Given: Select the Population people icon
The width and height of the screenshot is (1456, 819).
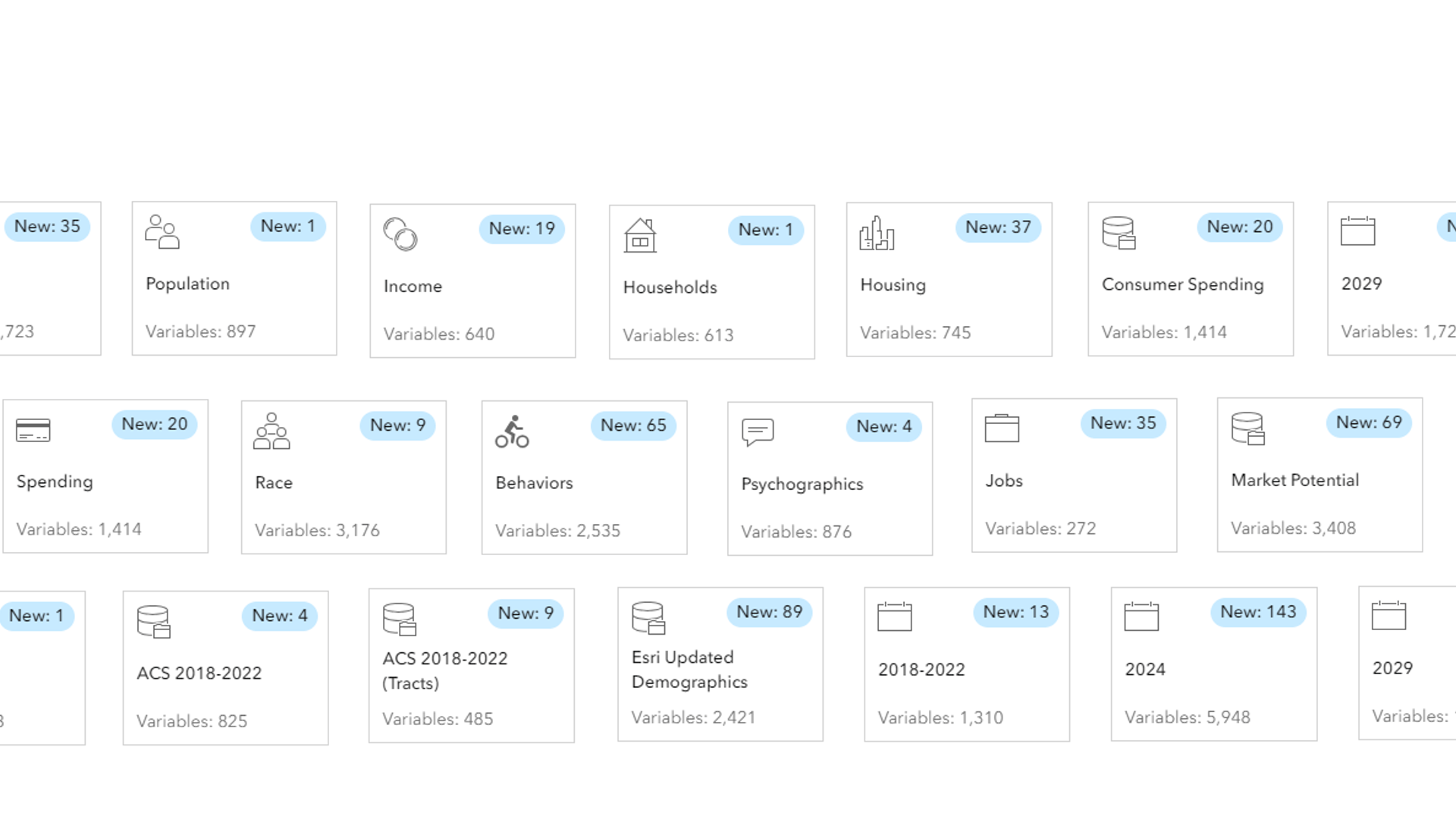Looking at the screenshot, I should point(161,233).
